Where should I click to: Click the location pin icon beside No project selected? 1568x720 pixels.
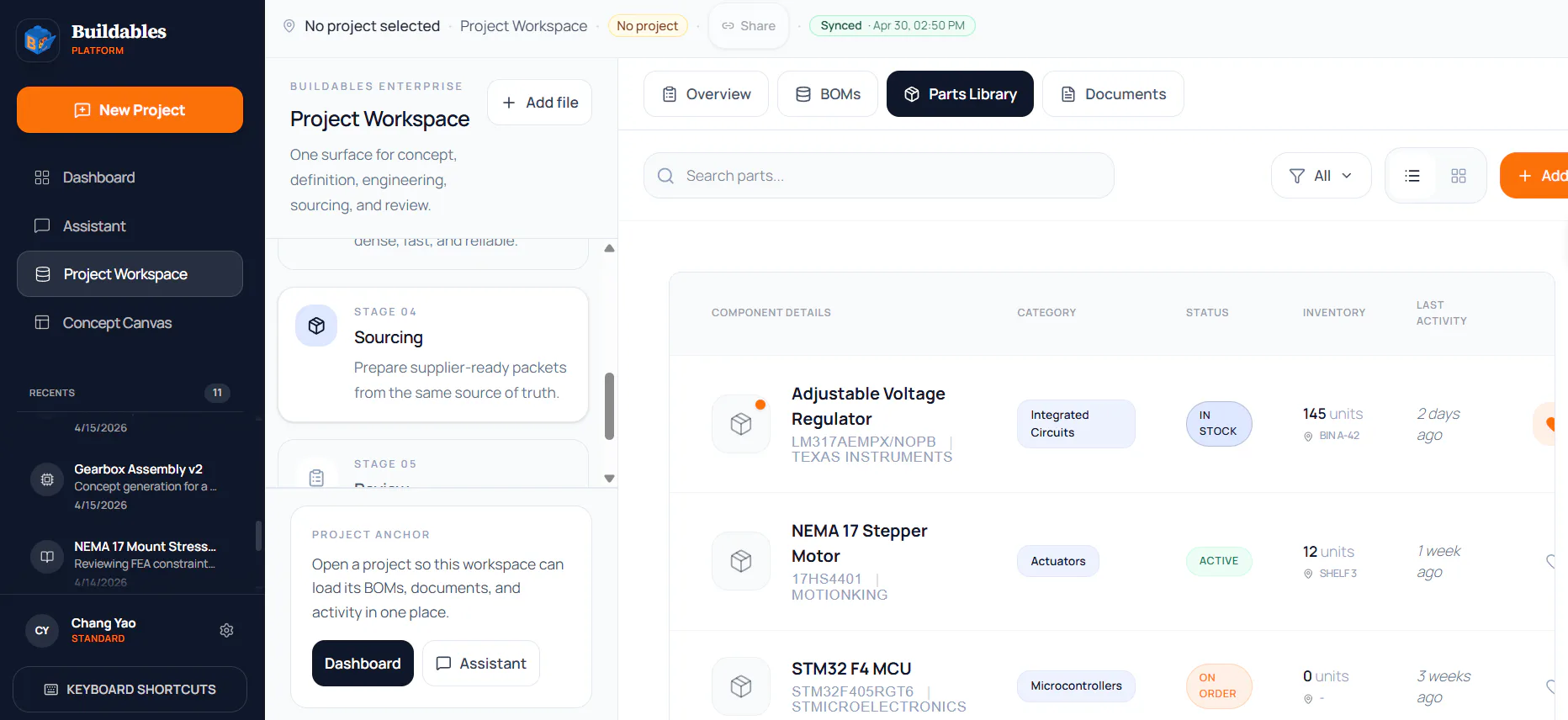pyautogui.click(x=289, y=26)
